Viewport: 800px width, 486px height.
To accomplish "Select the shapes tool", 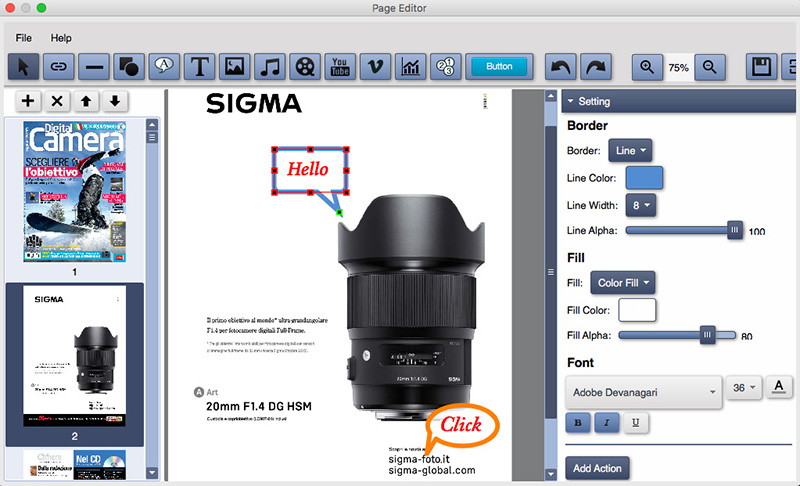I will [x=129, y=67].
